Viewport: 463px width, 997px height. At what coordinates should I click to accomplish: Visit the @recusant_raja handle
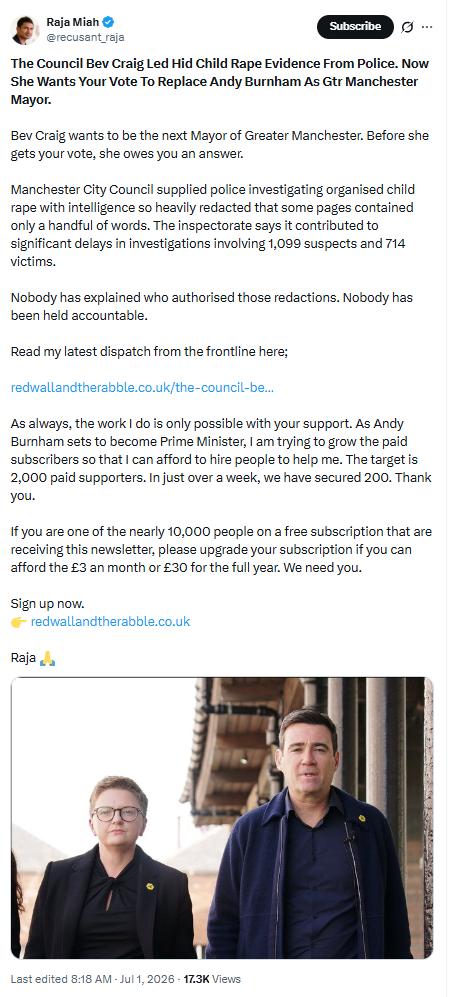point(85,37)
